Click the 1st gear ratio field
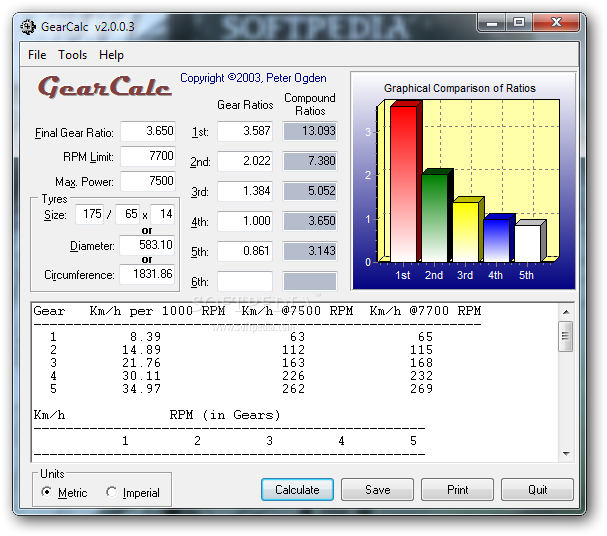Screen dimensions: 607x536 coord(245,131)
